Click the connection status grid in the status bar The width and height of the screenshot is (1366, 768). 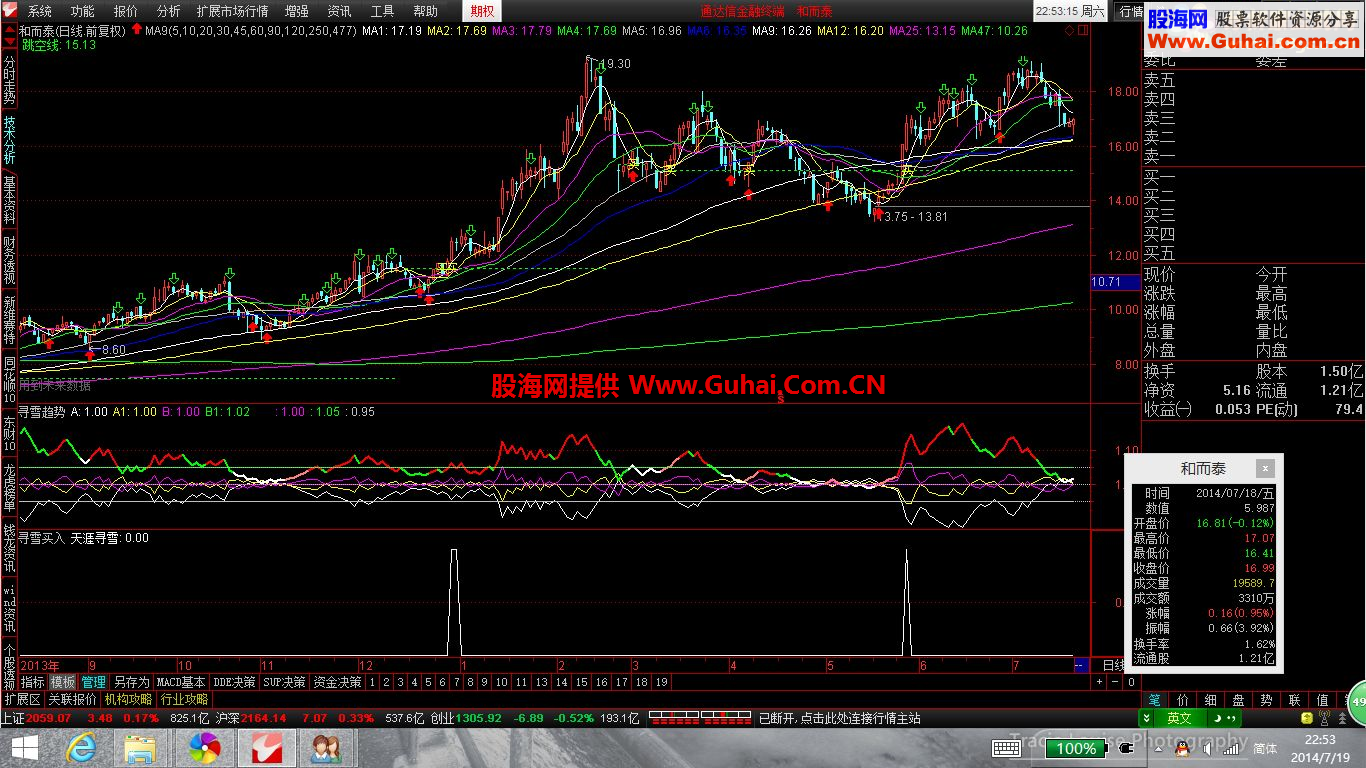[x=698, y=718]
